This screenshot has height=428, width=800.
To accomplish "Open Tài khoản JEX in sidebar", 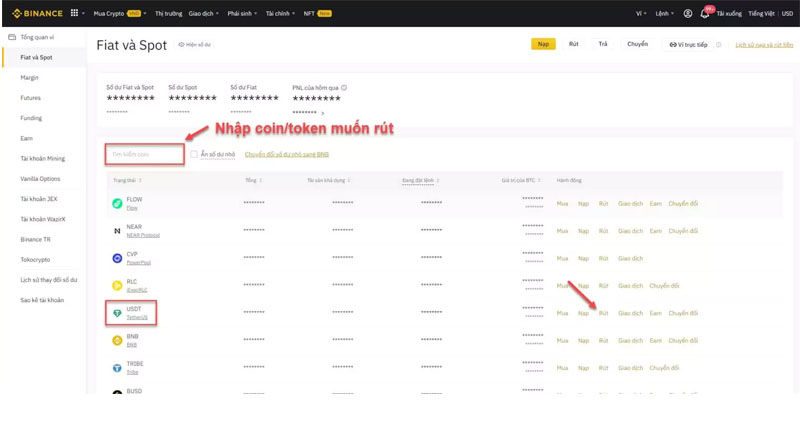I will (x=39, y=199).
